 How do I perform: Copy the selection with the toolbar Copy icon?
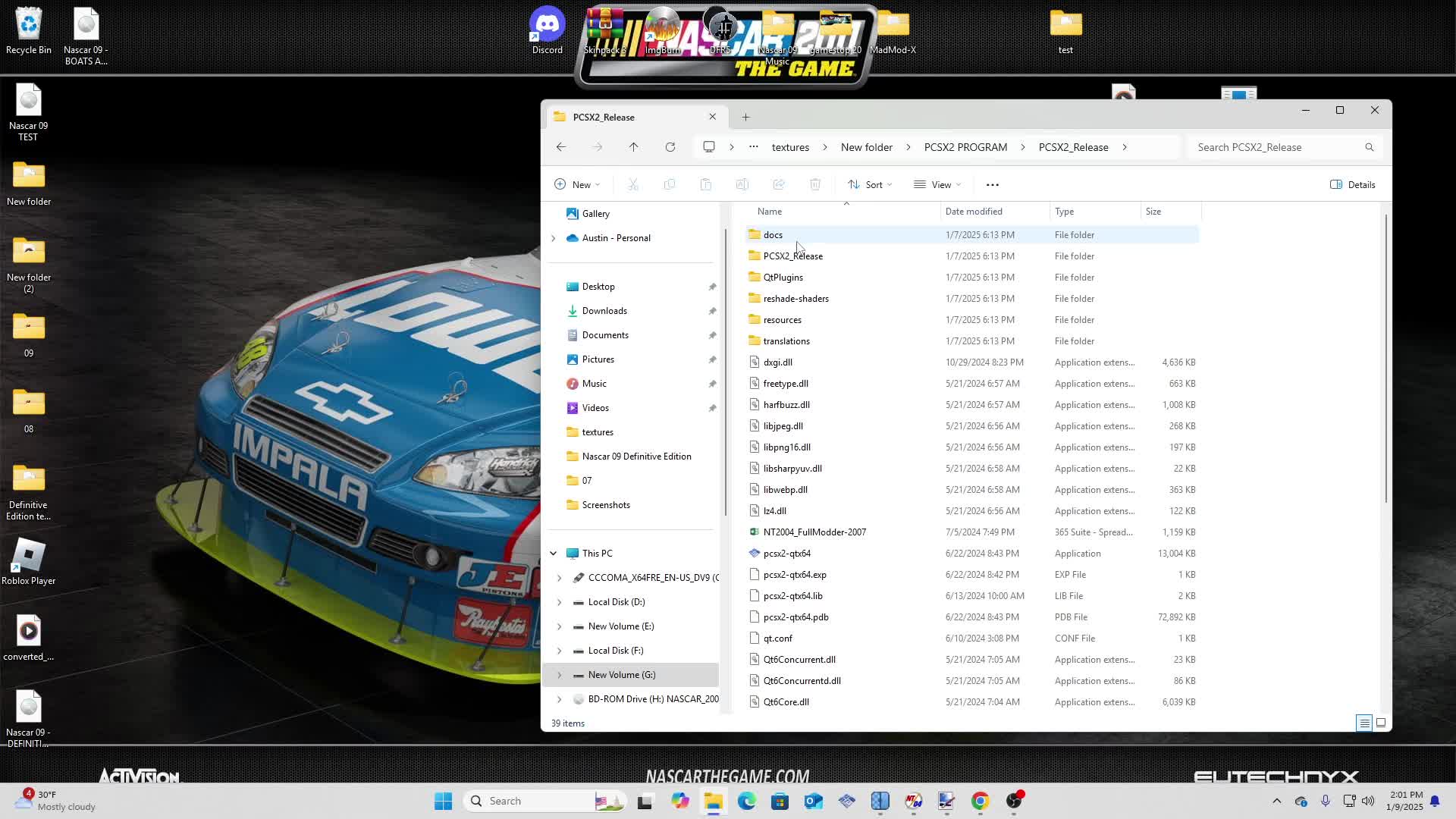[670, 184]
